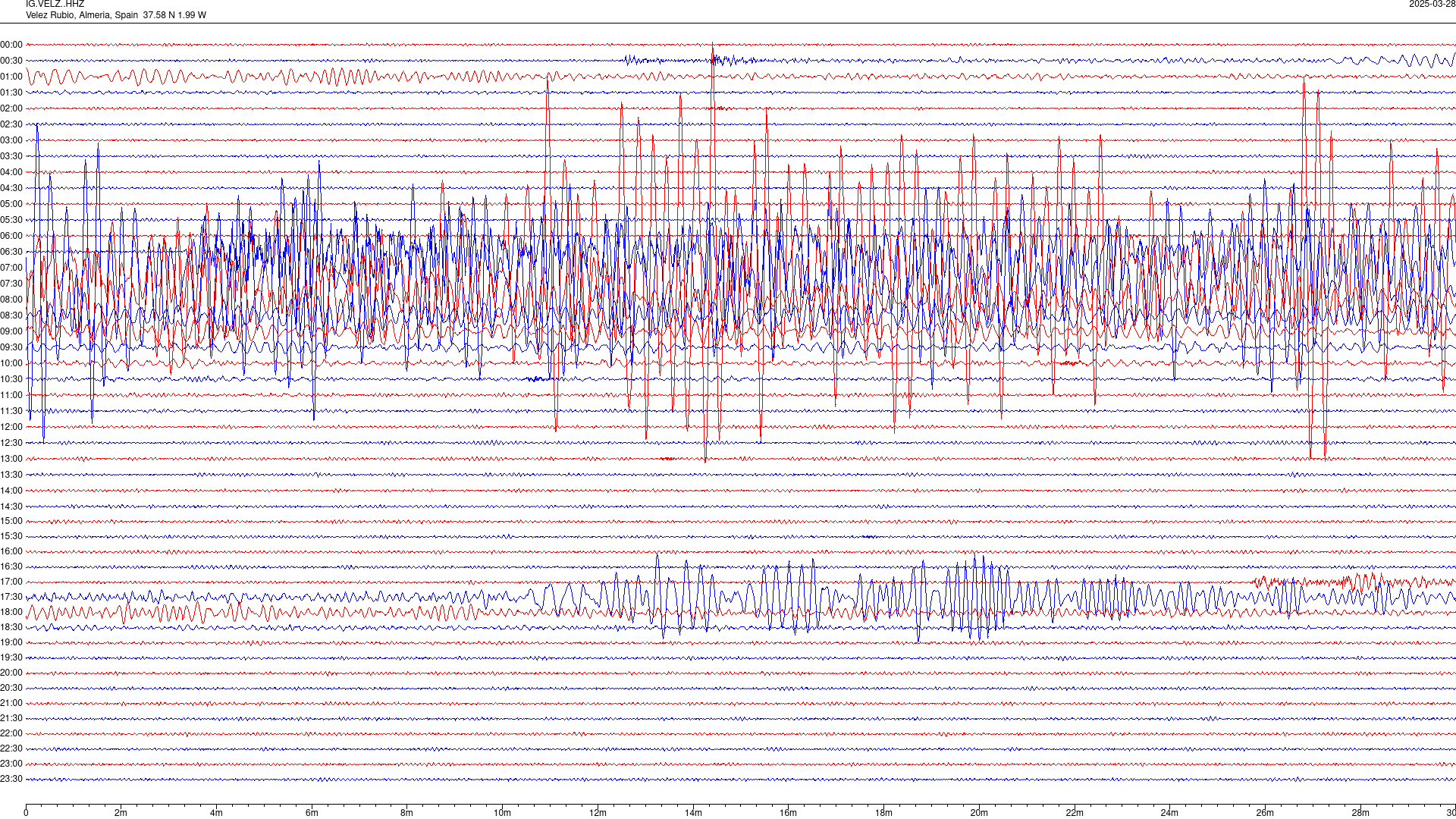Click the 07:30 time label
Viewport: 1456px width, 819px height.
tap(11, 284)
